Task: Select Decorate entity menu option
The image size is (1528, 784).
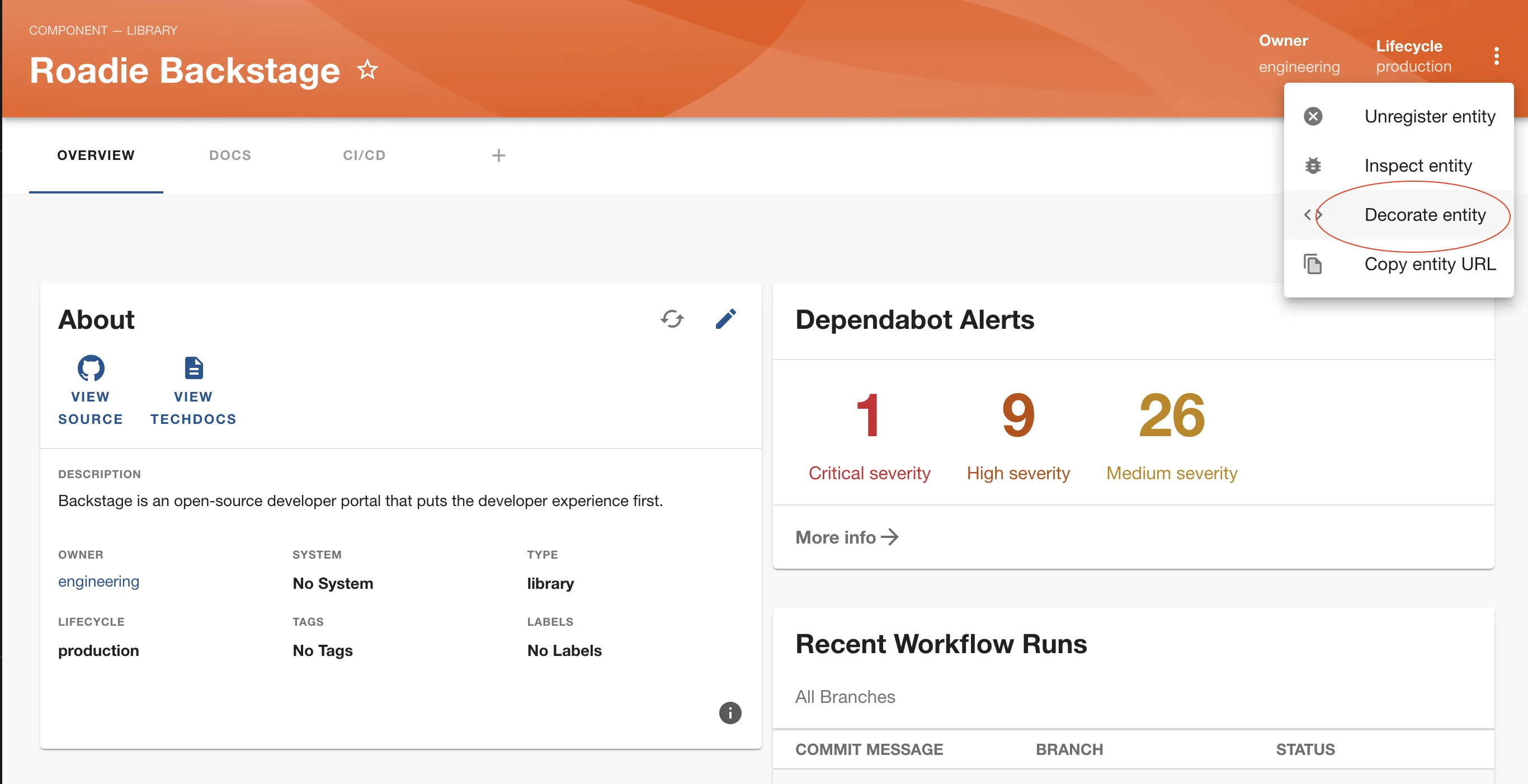Action: [1425, 215]
